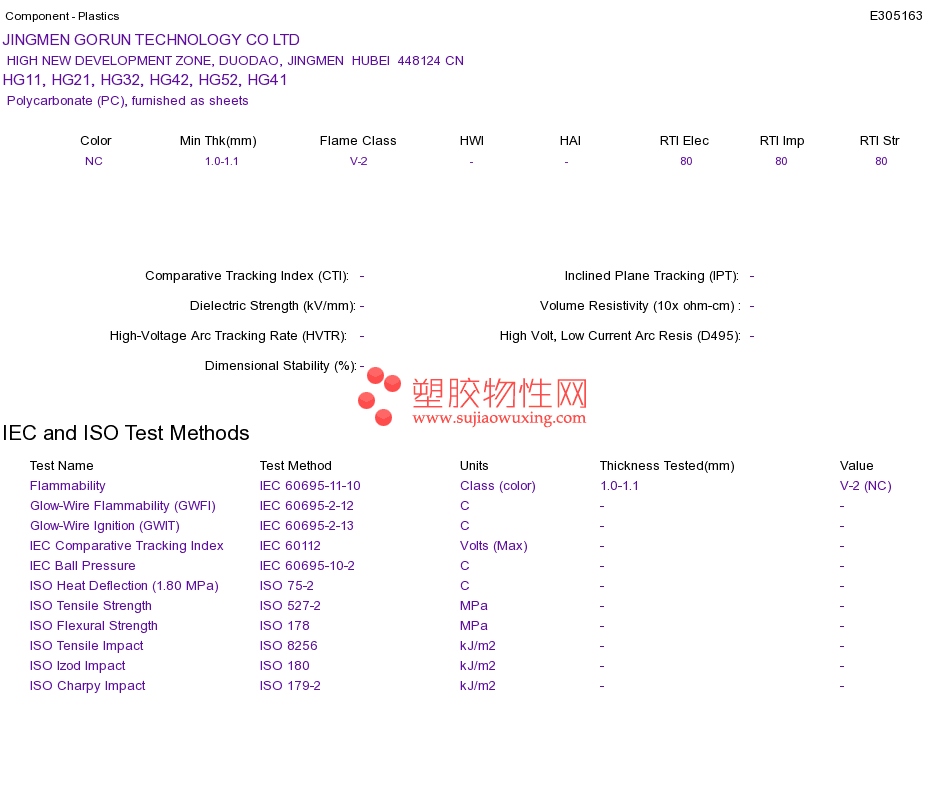The width and height of the screenshot is (950, 800).
Task: Click the ISO 8256 test method
Action: tap(288, 645)
